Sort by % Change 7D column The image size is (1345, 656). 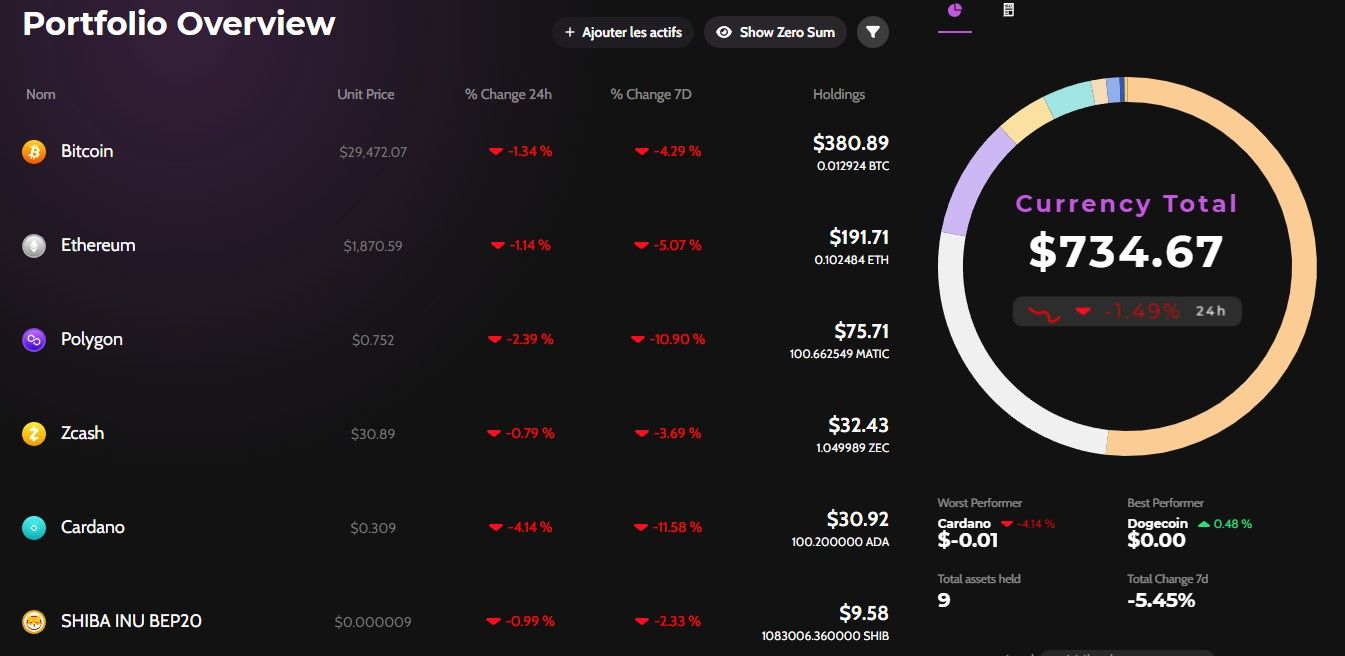651,94
